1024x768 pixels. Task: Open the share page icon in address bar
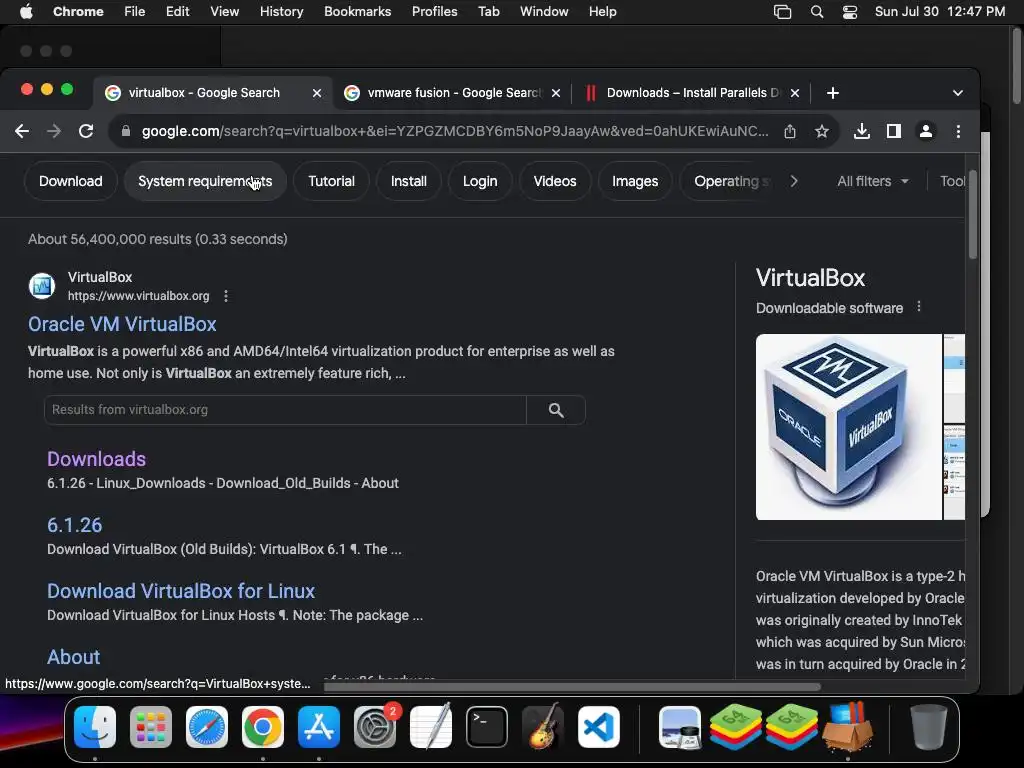(x=790, y=131)
